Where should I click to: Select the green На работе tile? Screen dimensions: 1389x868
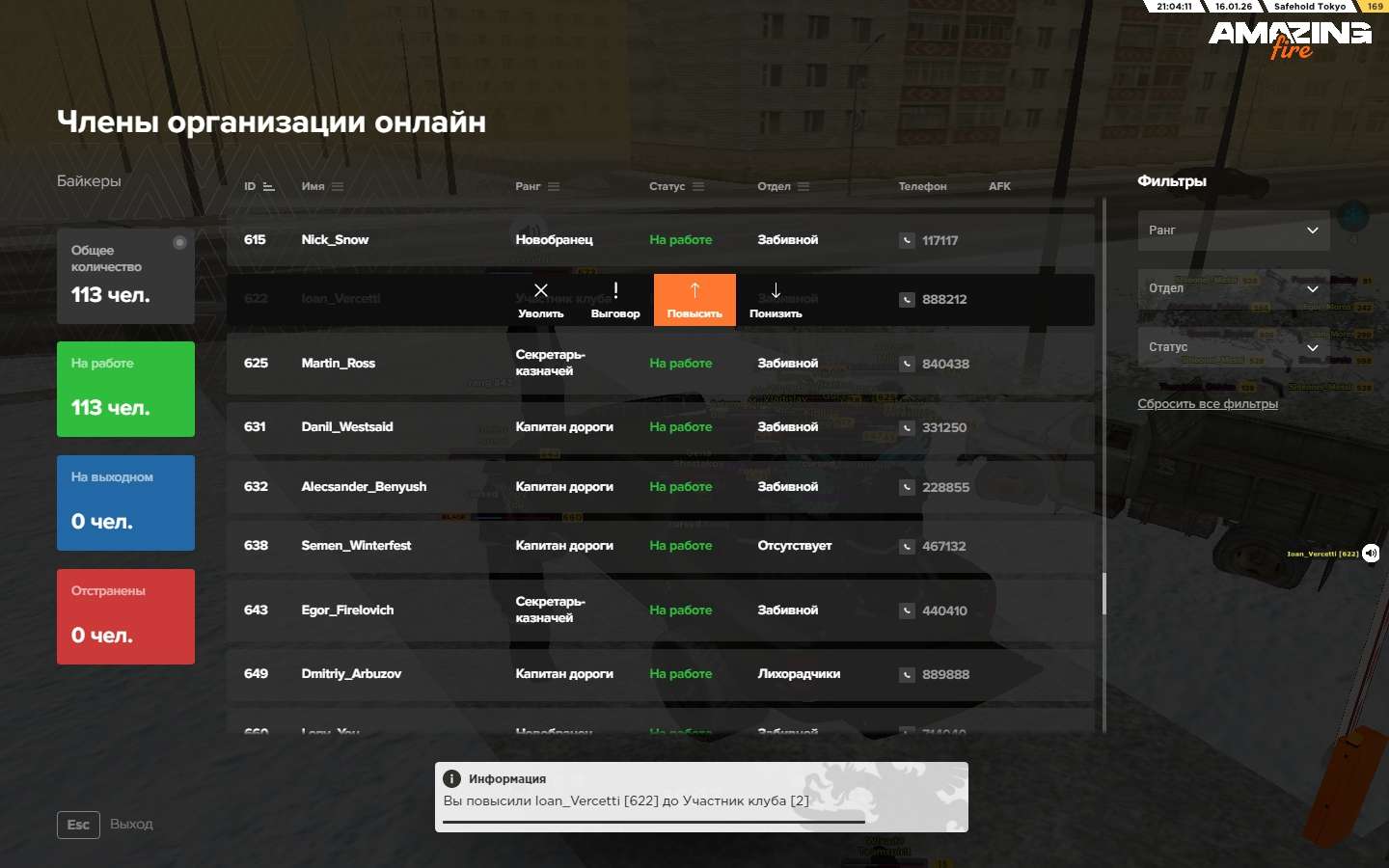tap(125, 389)
